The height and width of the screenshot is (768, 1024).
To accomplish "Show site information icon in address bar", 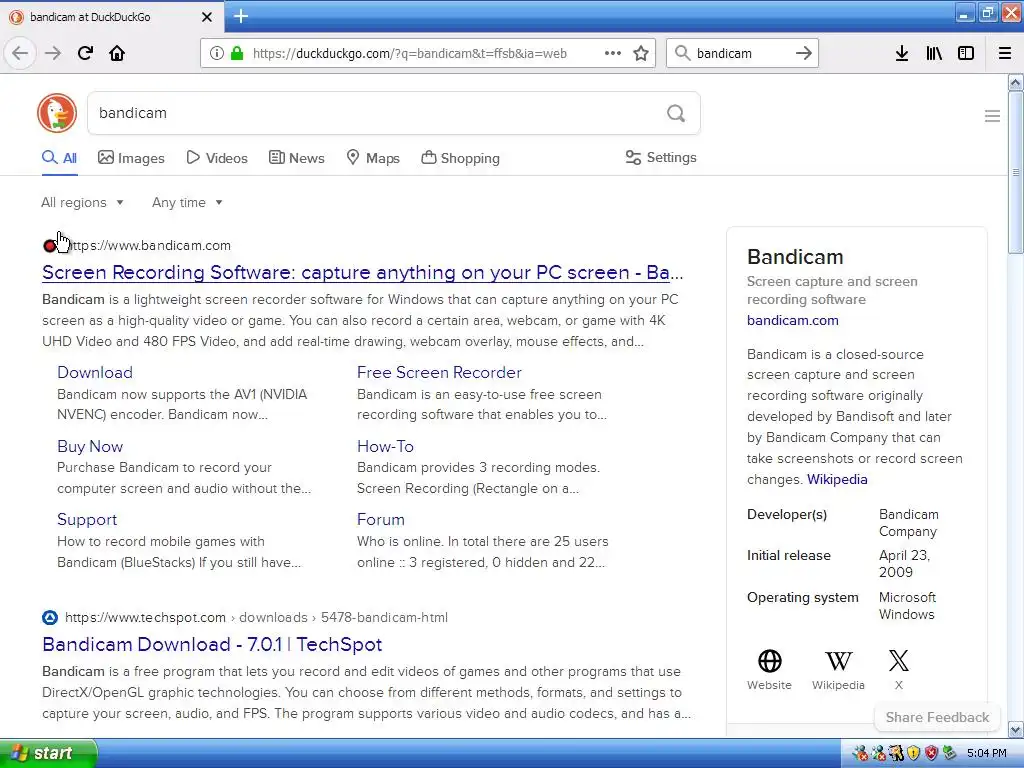I will (216, 53).
